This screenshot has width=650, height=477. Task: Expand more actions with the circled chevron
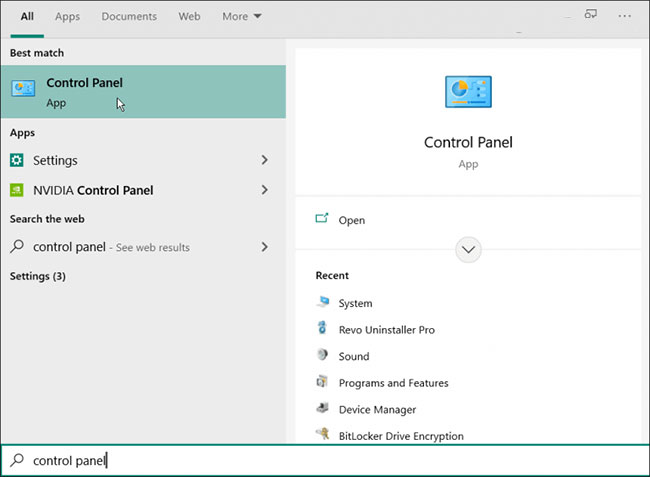tap(468, 249)
